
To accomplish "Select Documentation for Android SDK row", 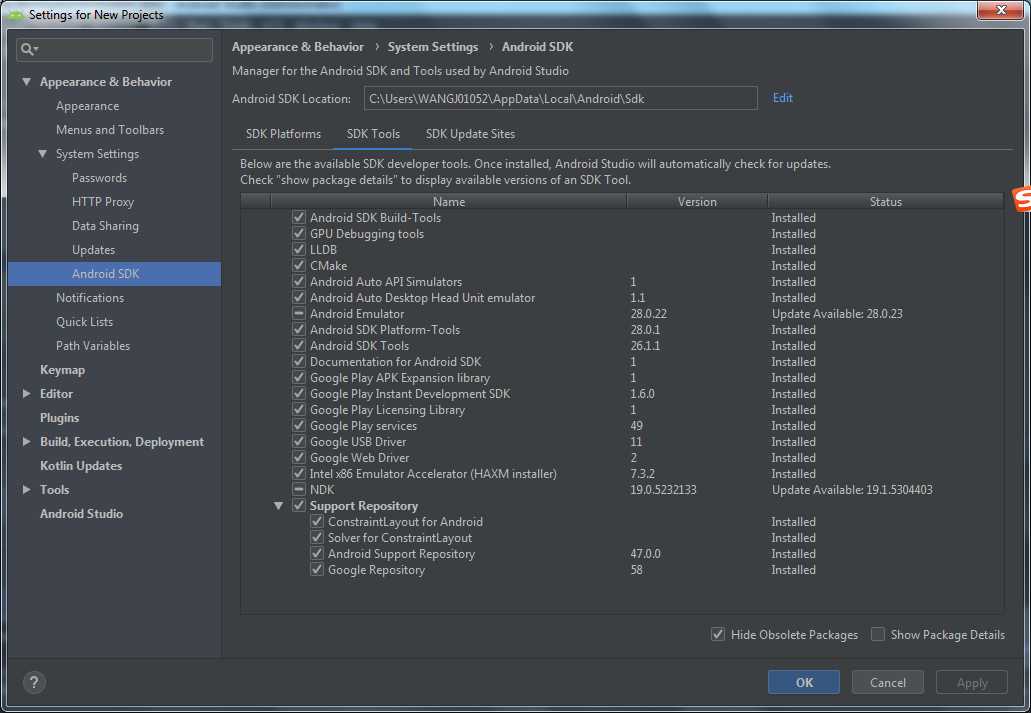I will tap(622, 362).
